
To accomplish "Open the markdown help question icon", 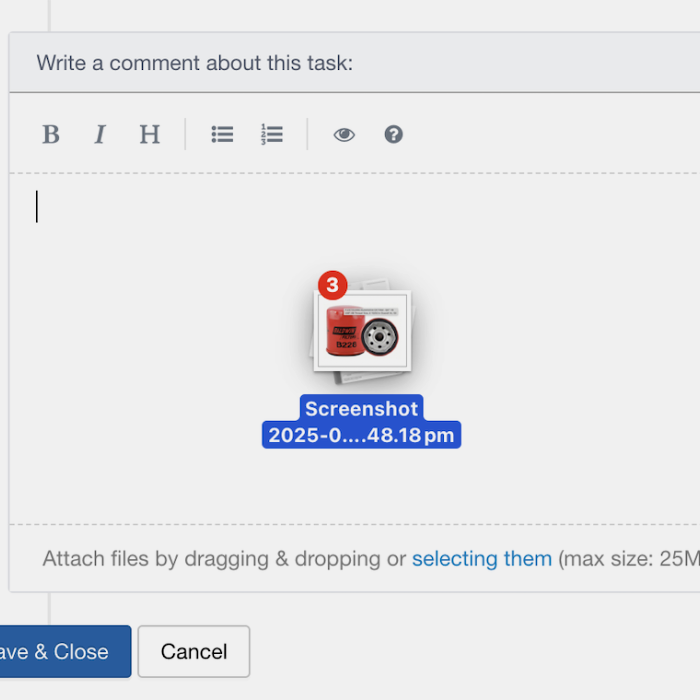I will pos(393,134).
